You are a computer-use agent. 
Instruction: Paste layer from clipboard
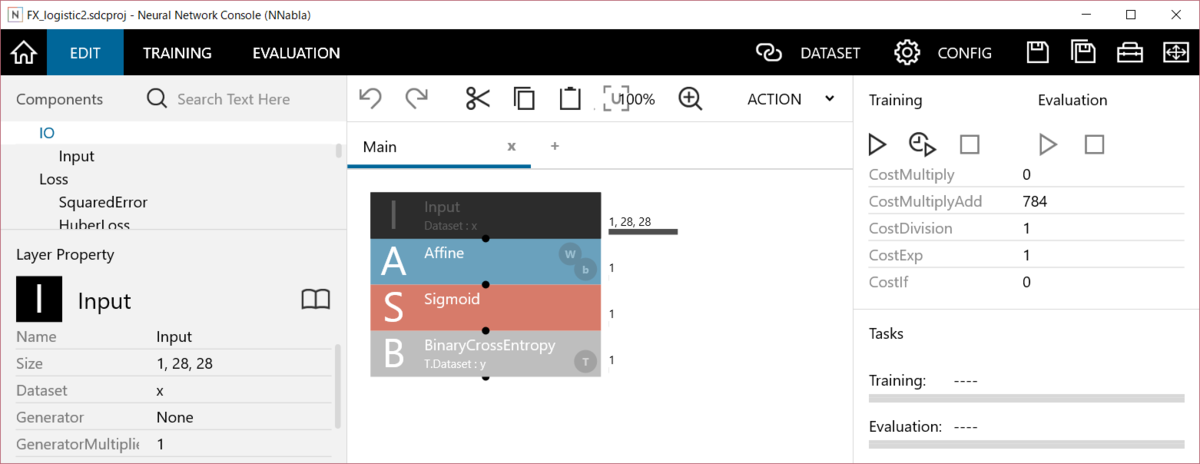pos(570,98)
